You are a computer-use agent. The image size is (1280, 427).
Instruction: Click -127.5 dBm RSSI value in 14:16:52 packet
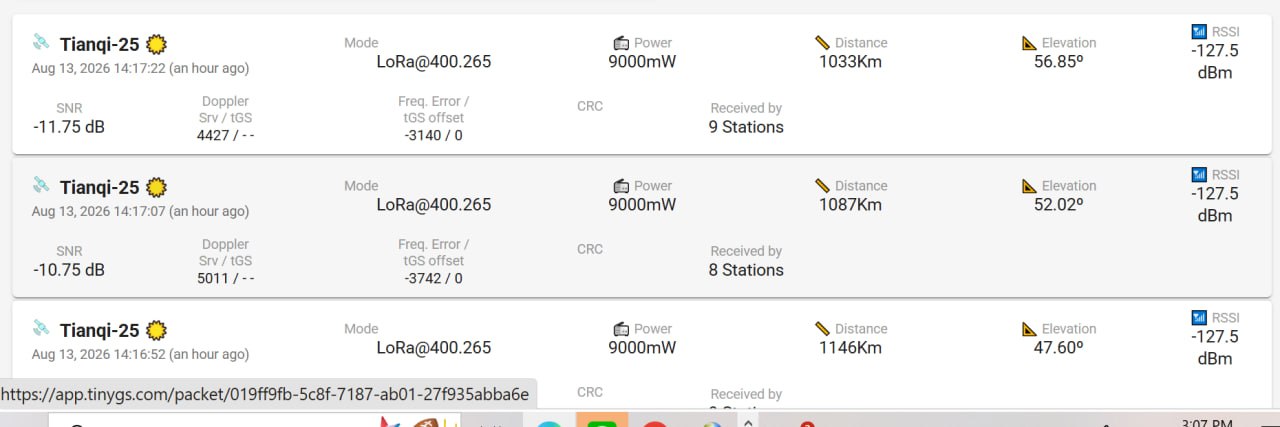(x=1215, y=348)
